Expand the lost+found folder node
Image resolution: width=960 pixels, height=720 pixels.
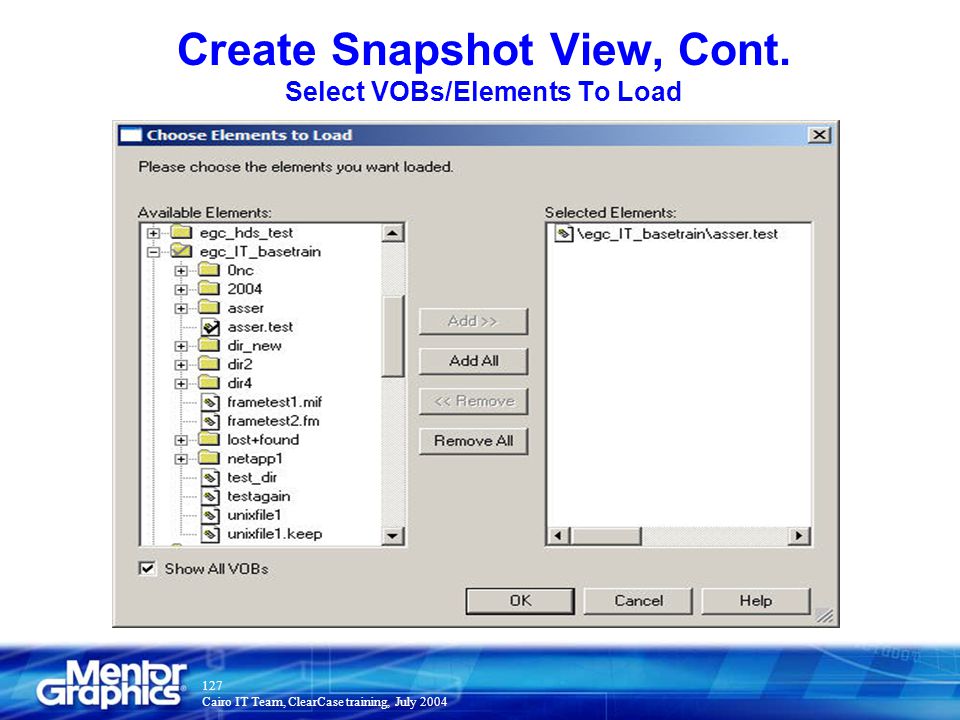181,440
